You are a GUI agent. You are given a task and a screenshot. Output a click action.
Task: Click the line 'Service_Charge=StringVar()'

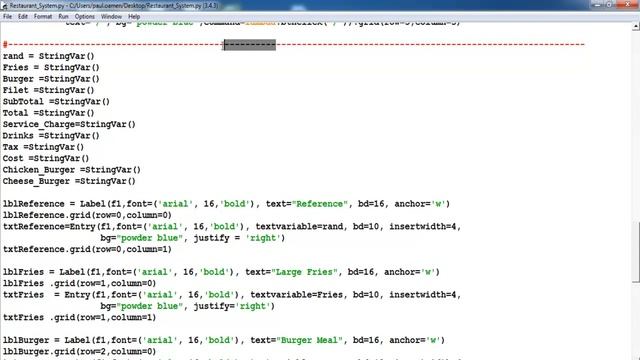[69, 124]
